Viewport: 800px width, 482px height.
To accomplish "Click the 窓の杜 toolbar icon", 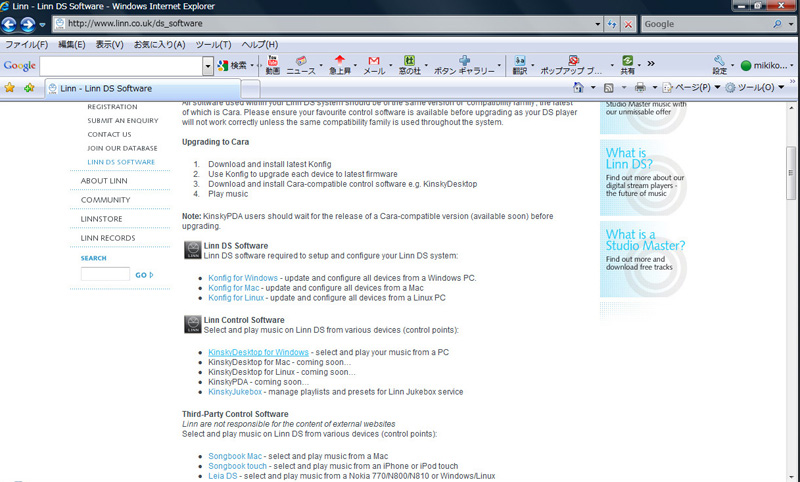I will [x=410, y=65].
